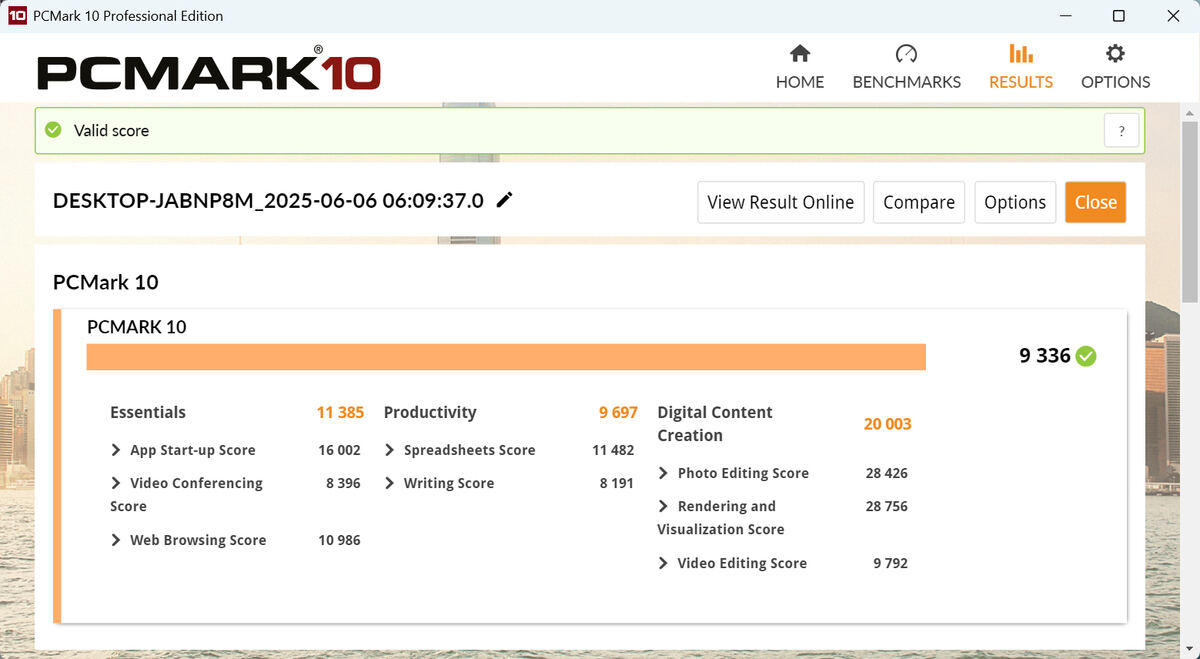The height and width of the screenshot is (659, 1200).
Task: Click the green valid score checkmark icon
Action: (x=54, y=130)
